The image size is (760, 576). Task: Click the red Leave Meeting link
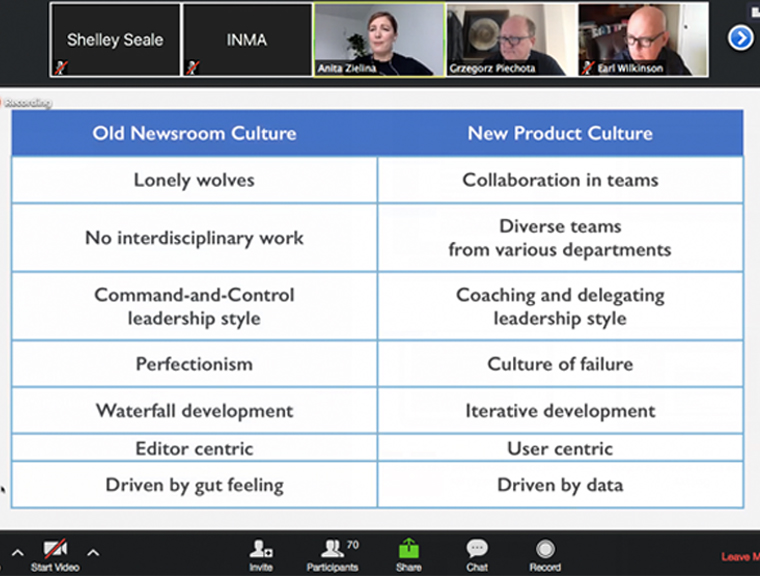(x=740, y=557)
